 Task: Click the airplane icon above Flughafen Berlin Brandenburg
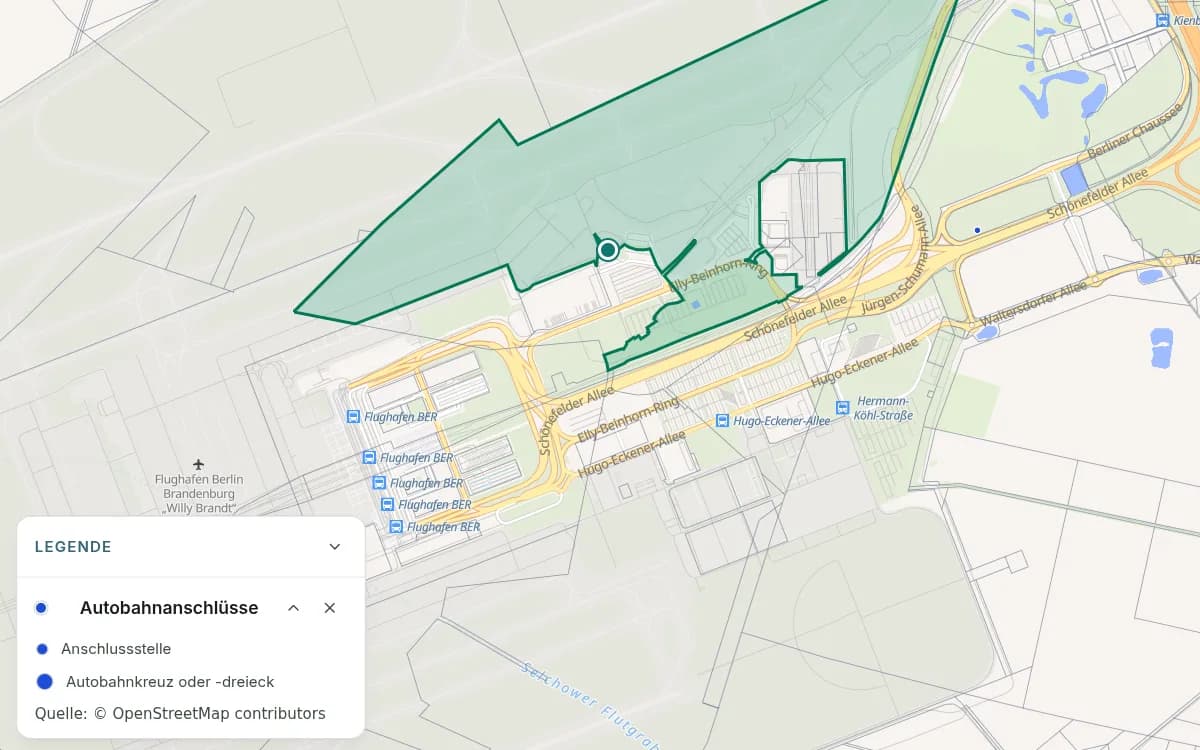tap(199, 465)
